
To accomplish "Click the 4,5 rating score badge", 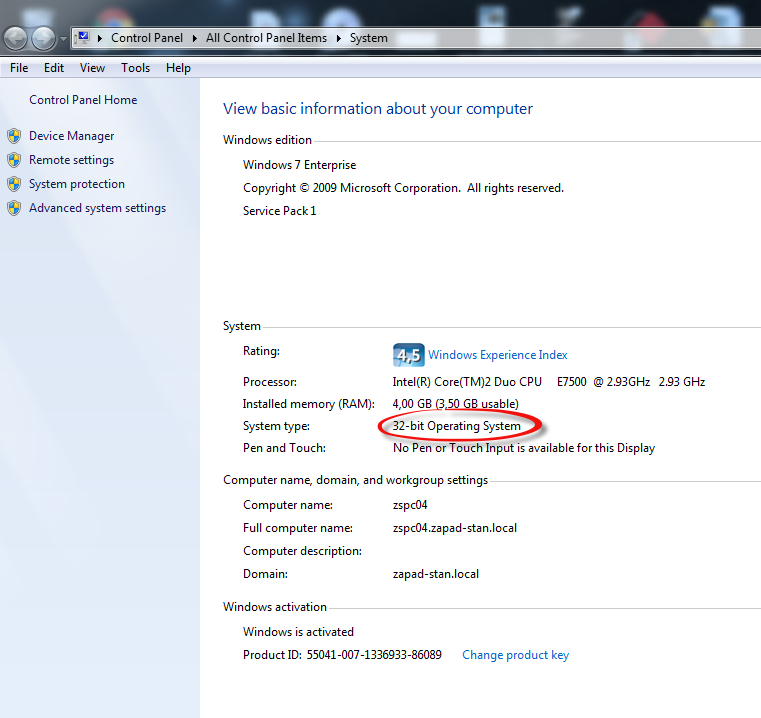I will [x=408, y=355].
